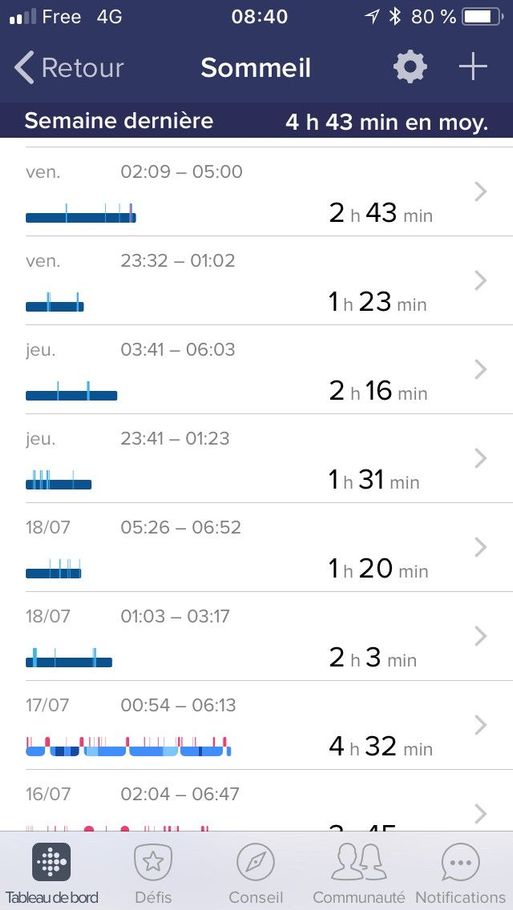Tap the Semaine dernière average header

tap(256, 121)
